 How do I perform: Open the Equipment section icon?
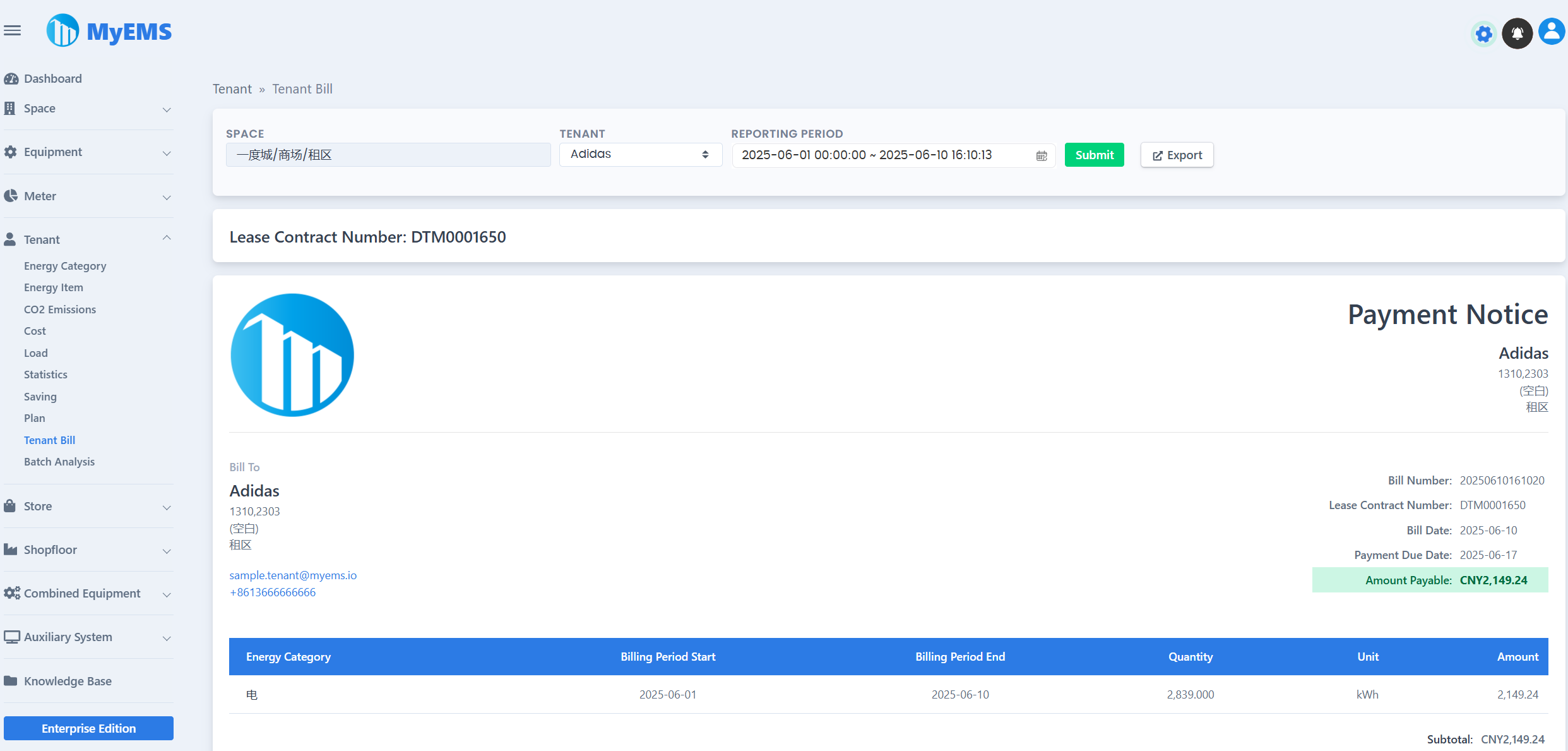tap(10, 152)
